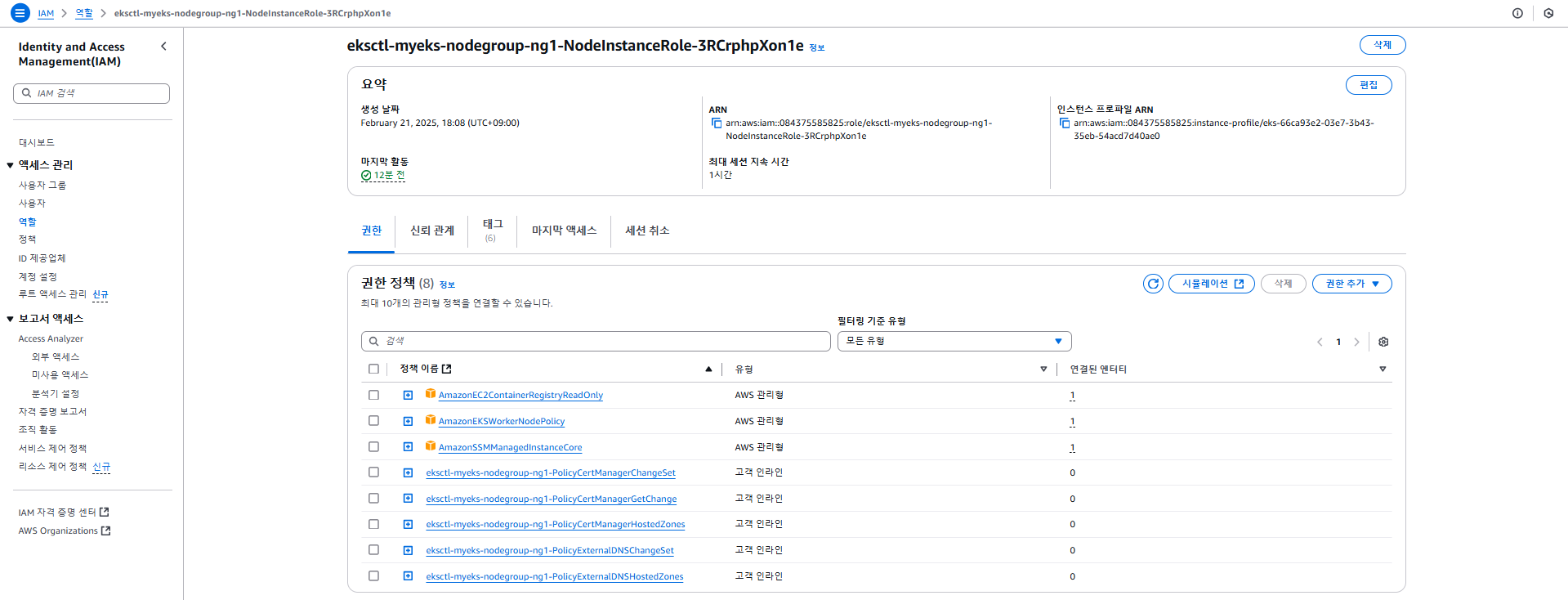The image size is (1568, 600).
Task: Sort the attached entities column arrow
Action: [1383, 369]
